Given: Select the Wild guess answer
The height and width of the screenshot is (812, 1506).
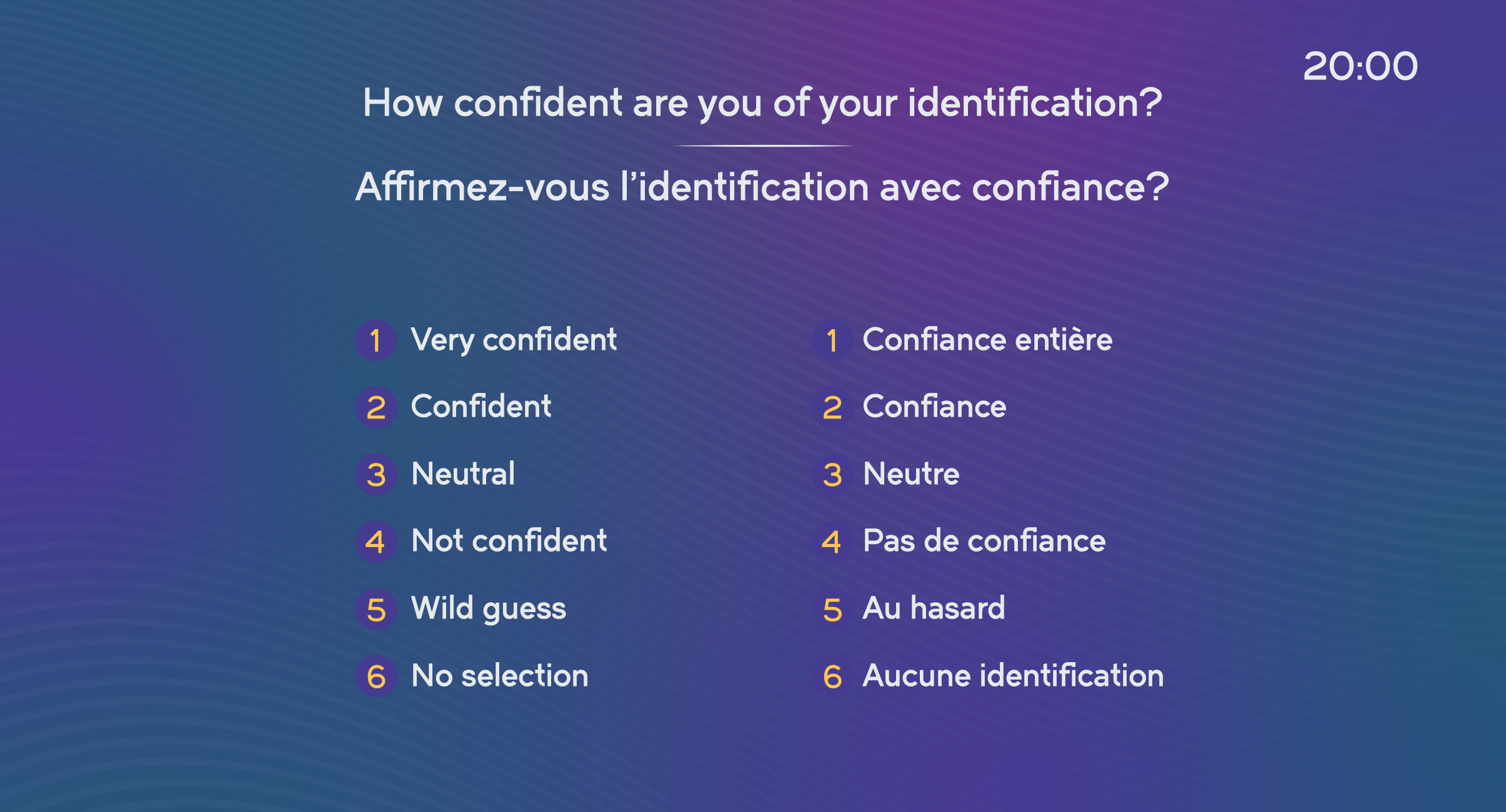Looking at the screenshot, I should tap(489, 609).
